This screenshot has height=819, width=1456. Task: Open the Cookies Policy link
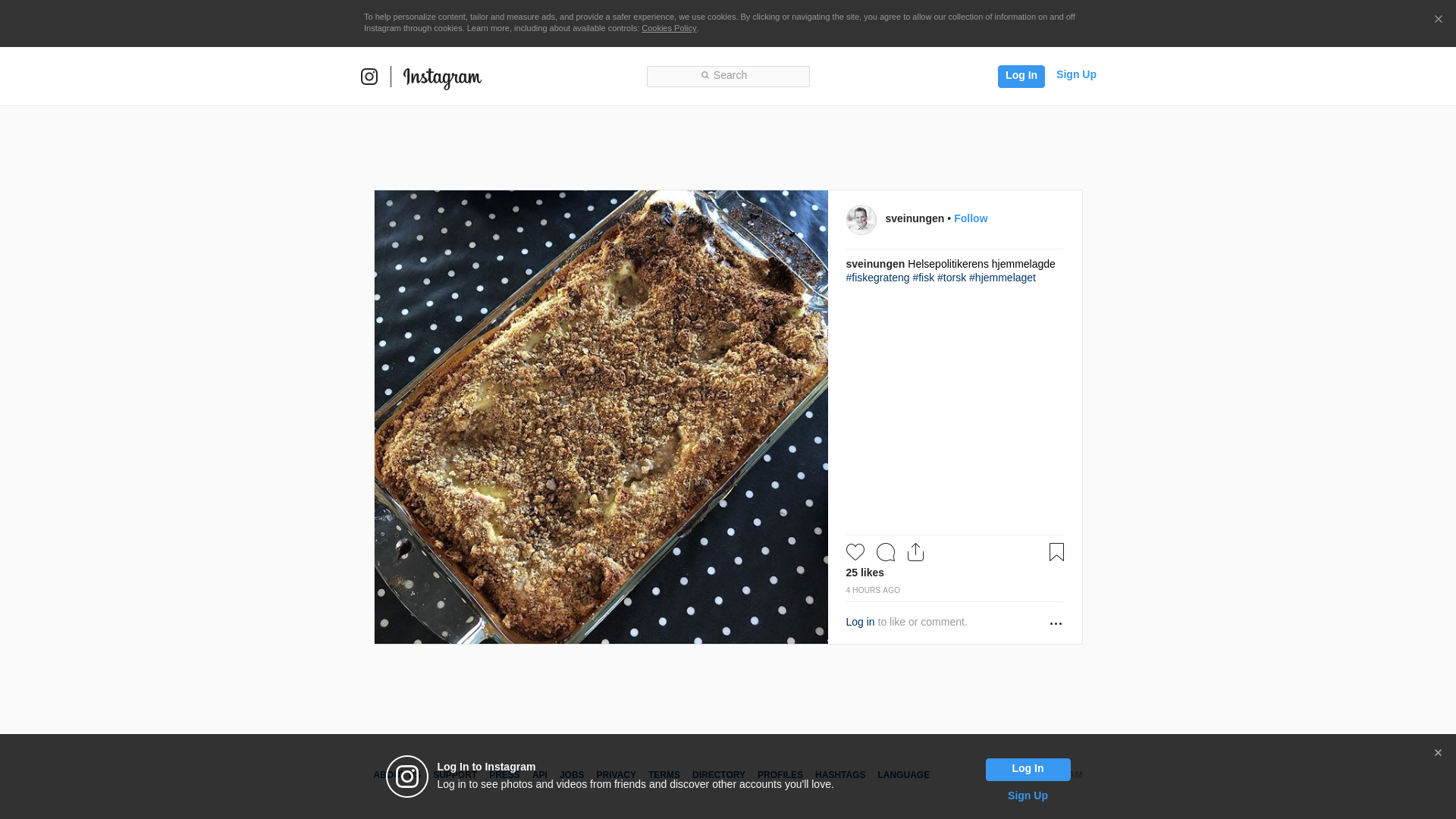coord(668,28)
